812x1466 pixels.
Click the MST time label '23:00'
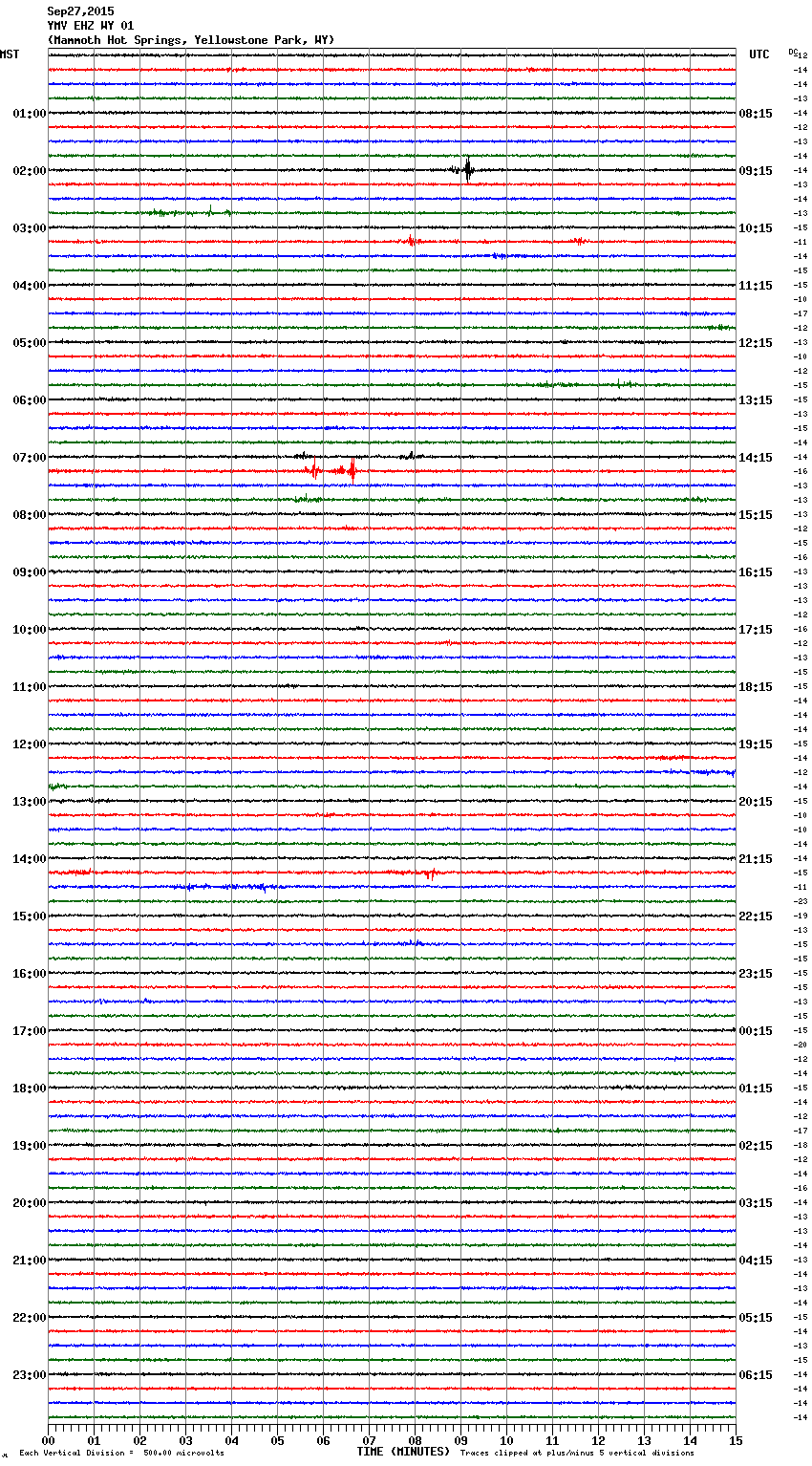(29, 1375)
